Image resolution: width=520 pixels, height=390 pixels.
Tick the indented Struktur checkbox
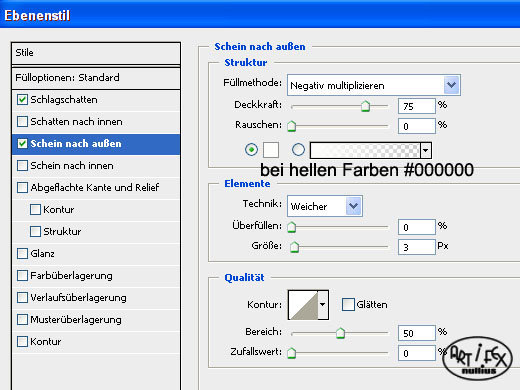35,232
